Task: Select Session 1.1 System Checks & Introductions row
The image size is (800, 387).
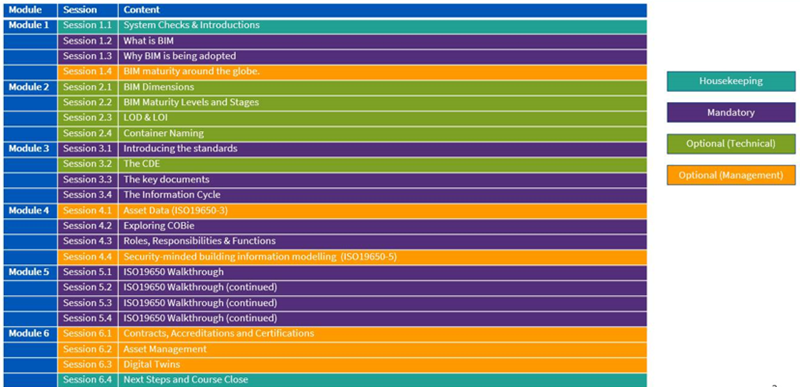Action: [x=352, y=25]
